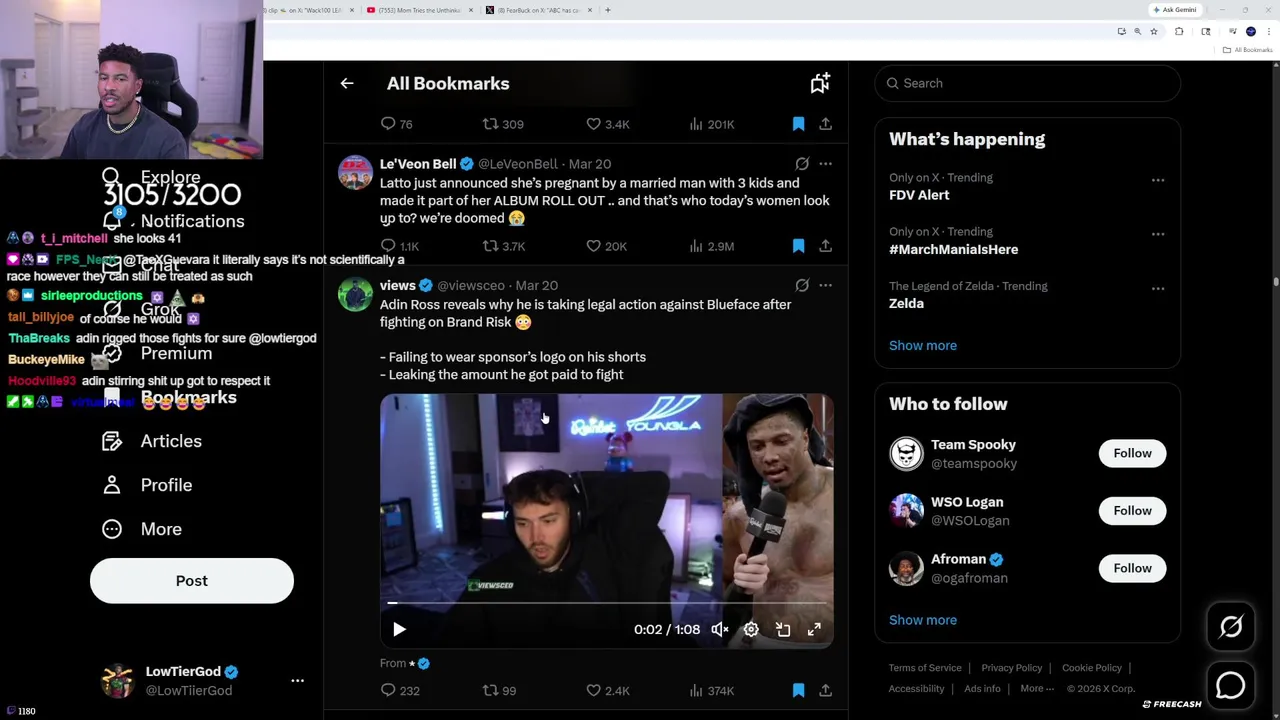Like the top post with 3.4K likes
1280x720 pixels.
point(608,125)
